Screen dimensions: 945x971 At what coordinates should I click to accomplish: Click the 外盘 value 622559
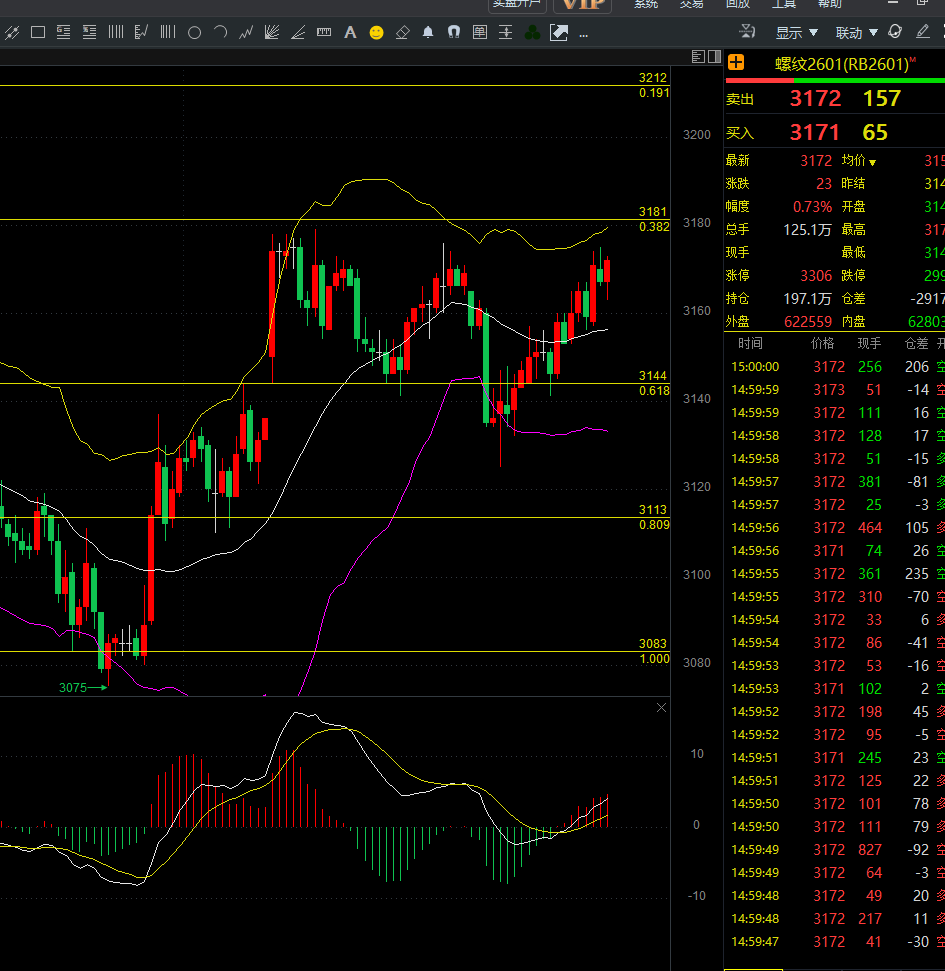(808, 322)
